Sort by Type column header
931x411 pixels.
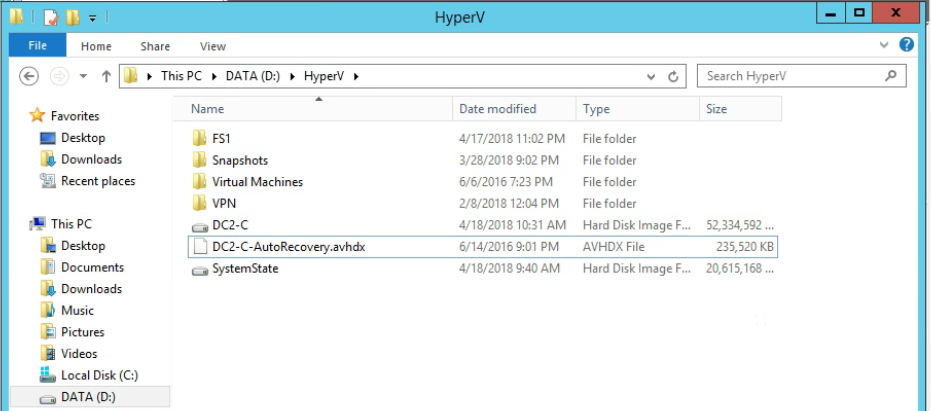pos(638,109)
